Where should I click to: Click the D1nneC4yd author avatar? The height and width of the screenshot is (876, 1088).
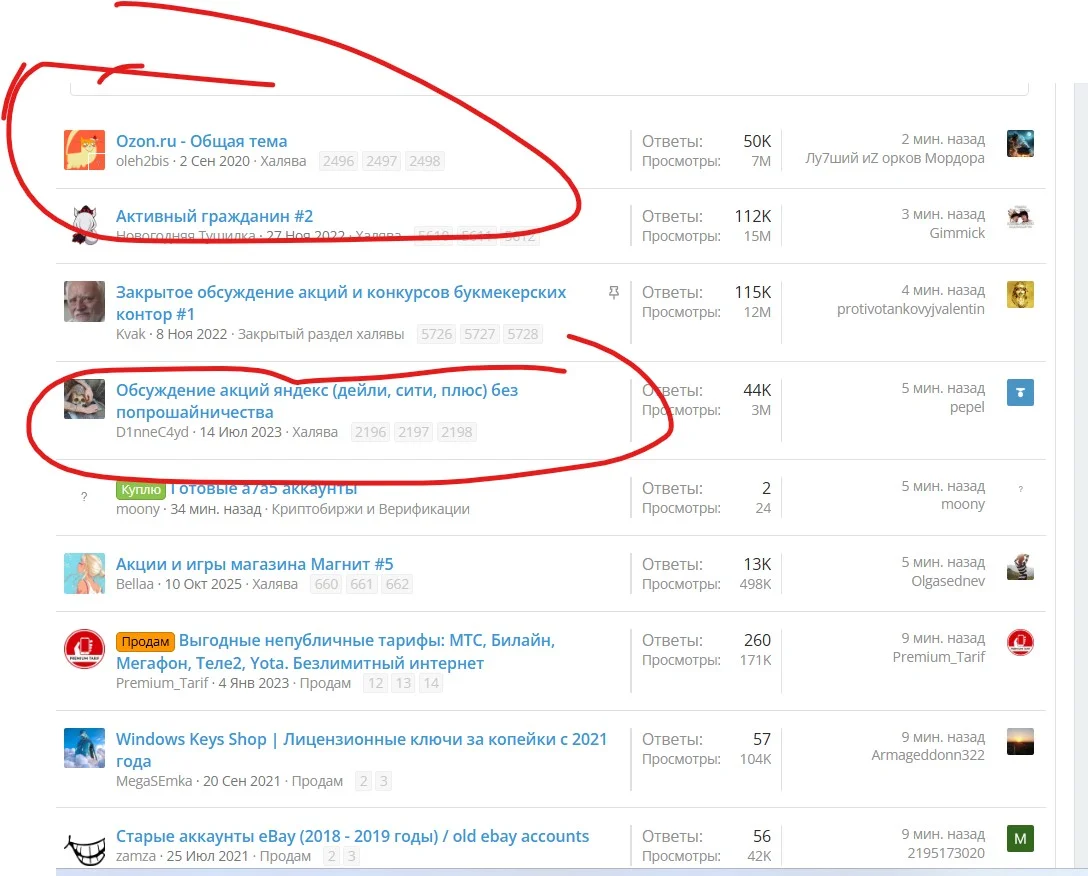85,399
